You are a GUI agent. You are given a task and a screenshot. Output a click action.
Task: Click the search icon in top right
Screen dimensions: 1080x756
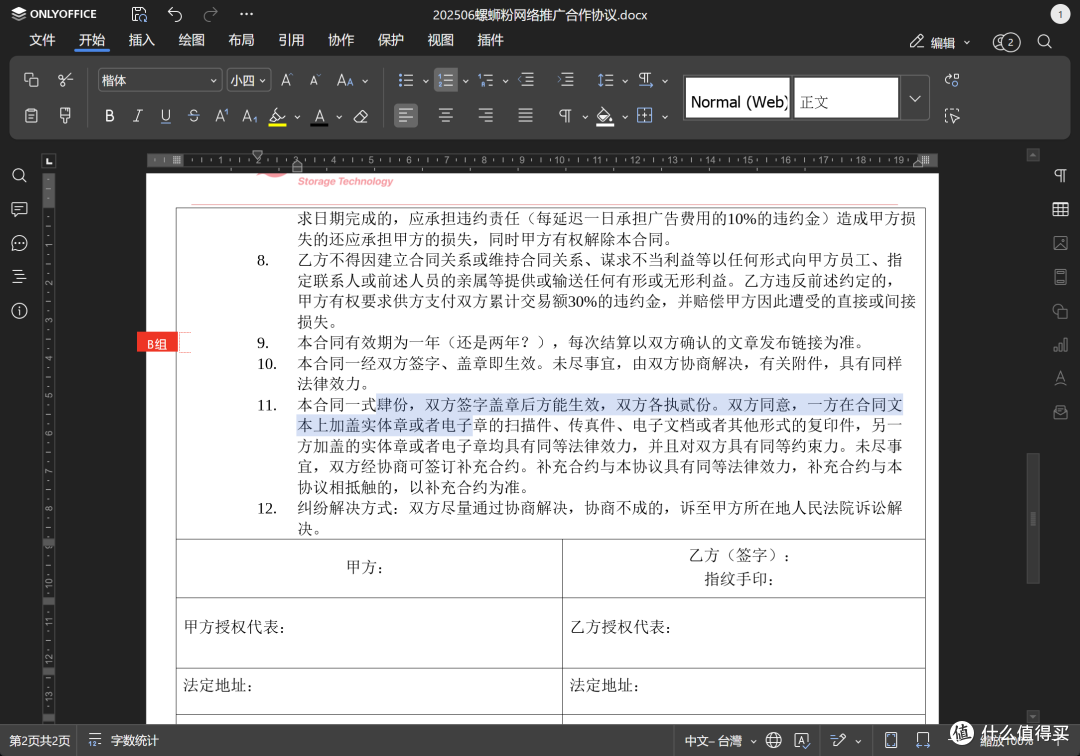click(1044, 43)
